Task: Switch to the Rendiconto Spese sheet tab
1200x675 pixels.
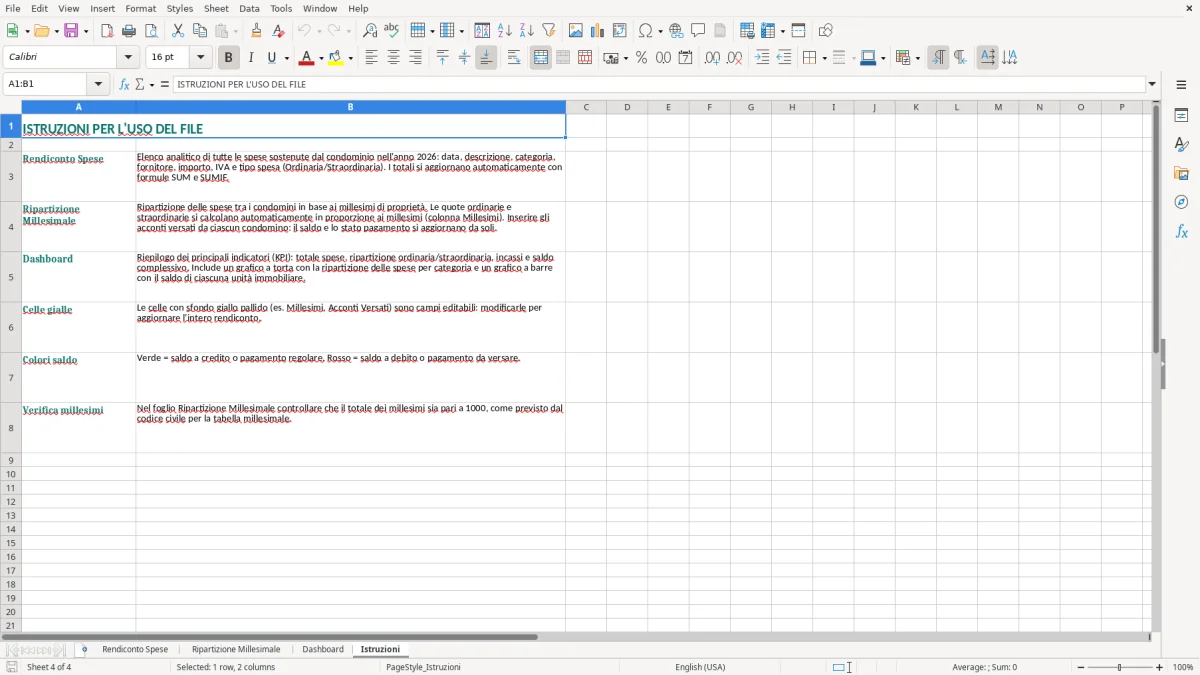Action: 135,650
